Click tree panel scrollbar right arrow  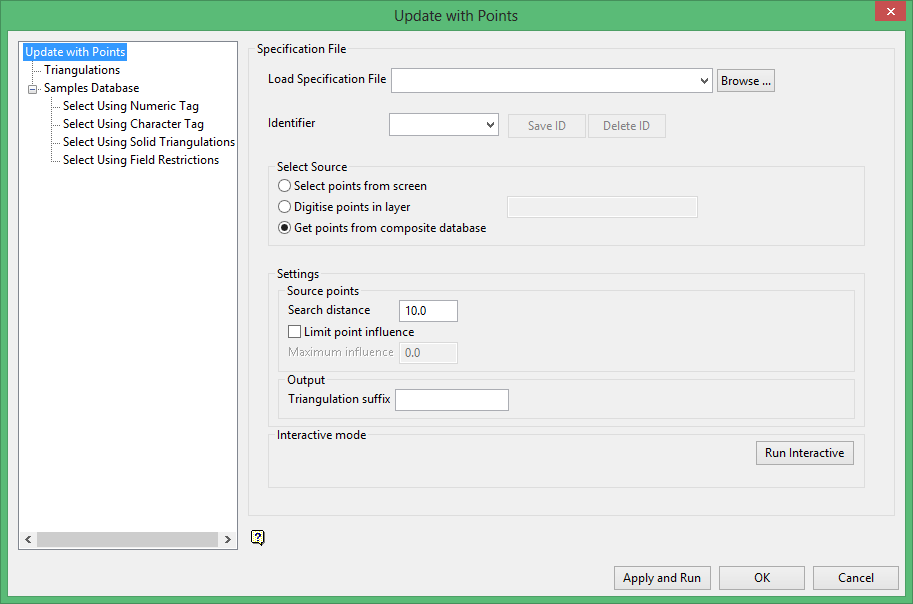[x=228, y=540]
